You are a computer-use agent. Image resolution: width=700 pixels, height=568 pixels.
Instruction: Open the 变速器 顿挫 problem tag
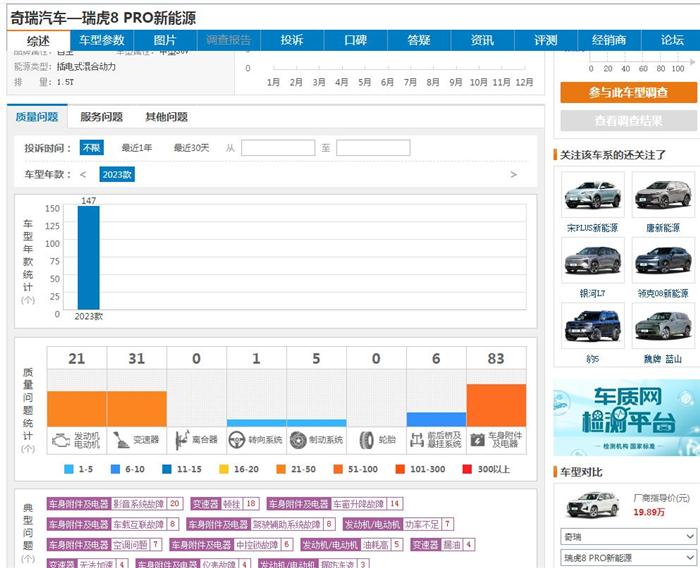tap(225, 504)
